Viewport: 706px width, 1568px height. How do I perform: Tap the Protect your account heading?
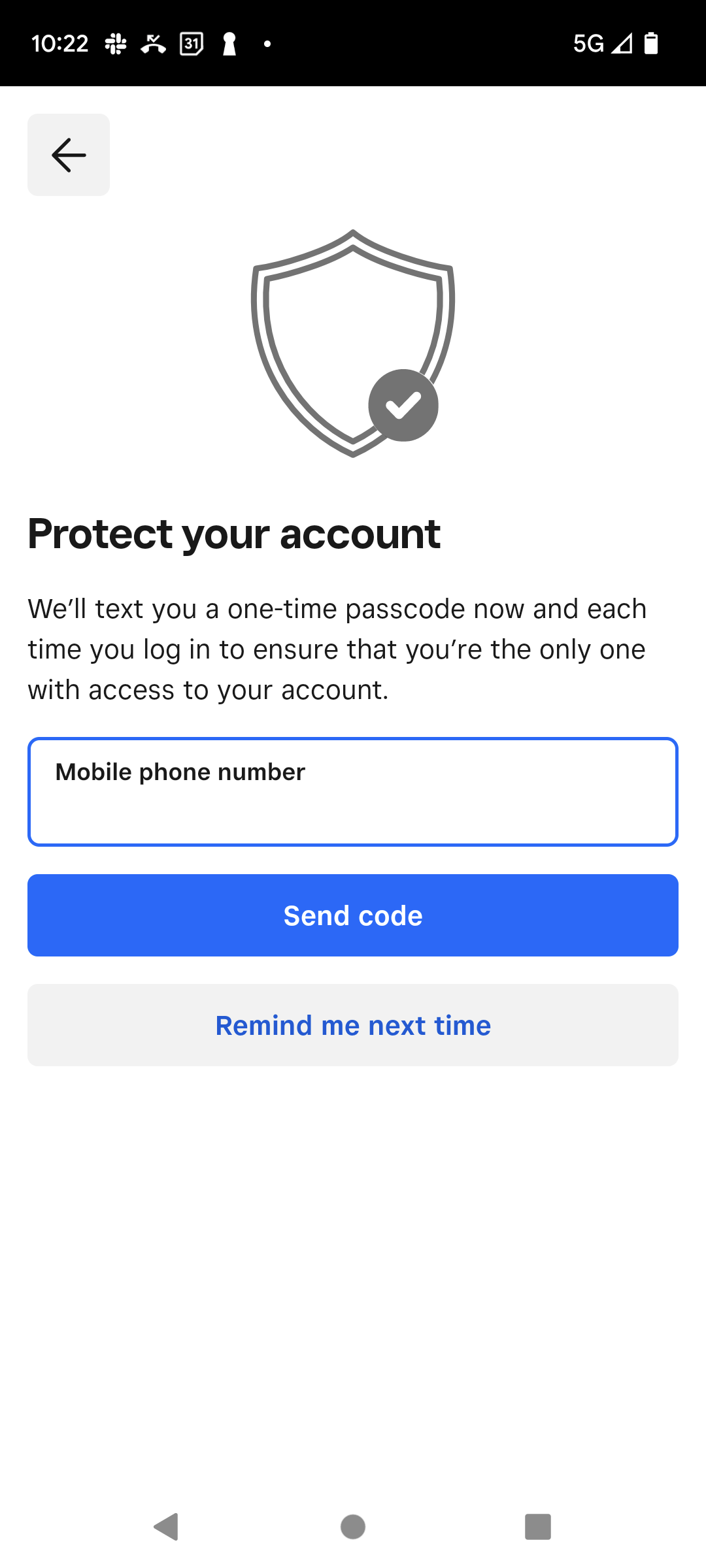234,534
